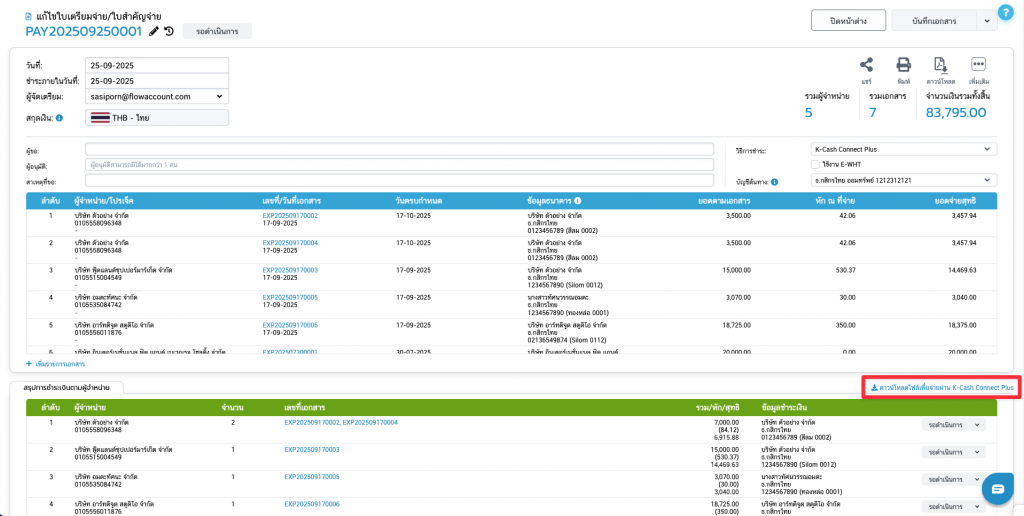Open status dropdown for first summary row
This screenshot has width=1024, height=516.
(954, 425)
